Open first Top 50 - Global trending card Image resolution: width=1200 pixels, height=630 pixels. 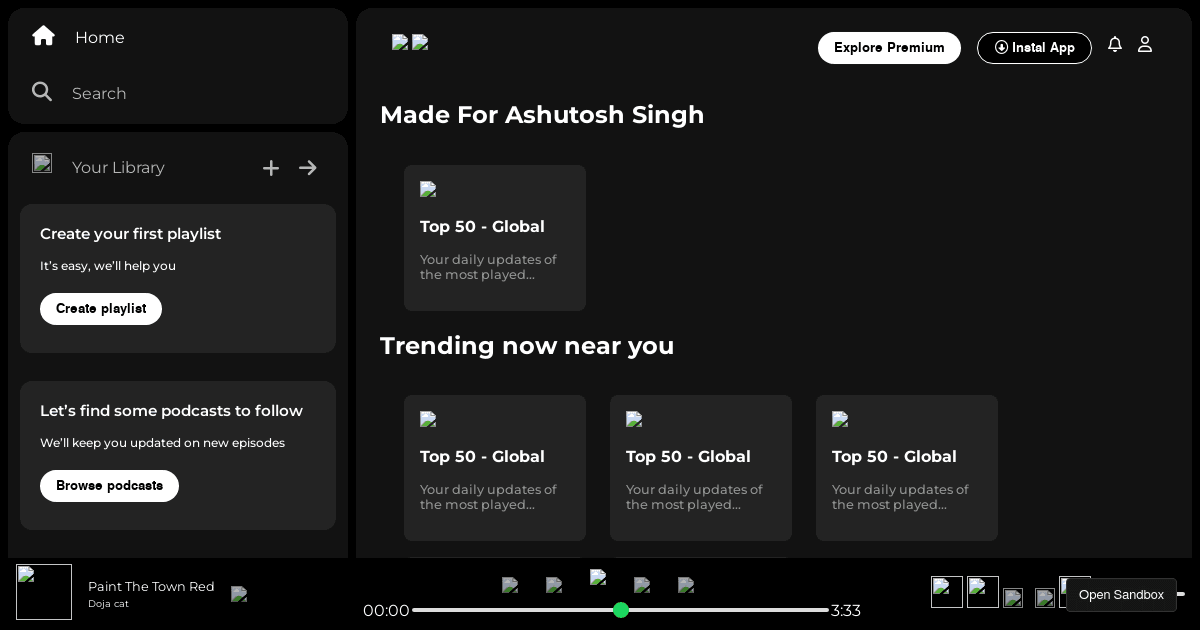click(x=495, y=468)
